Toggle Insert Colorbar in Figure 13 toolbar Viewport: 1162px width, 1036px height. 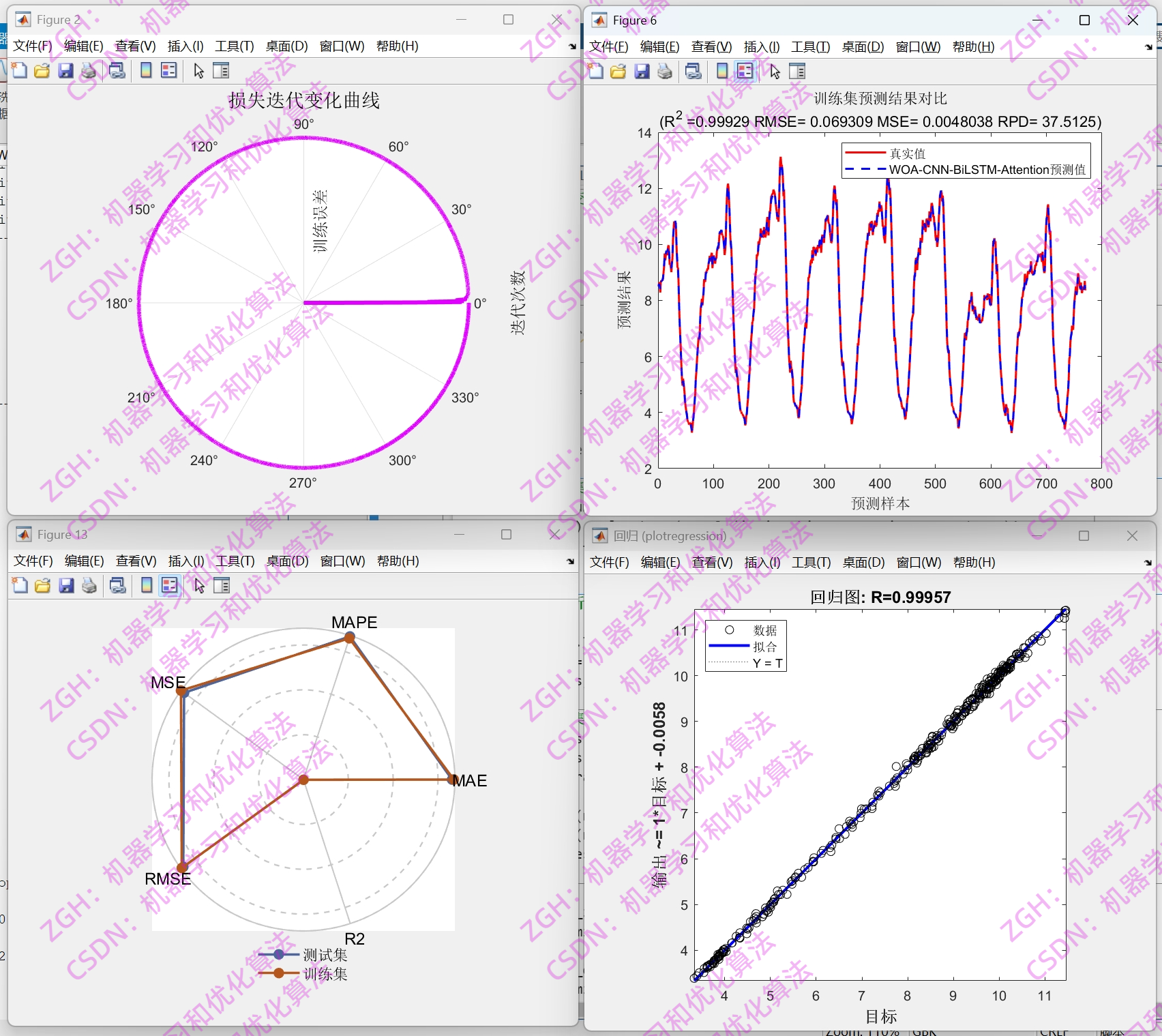147,585
